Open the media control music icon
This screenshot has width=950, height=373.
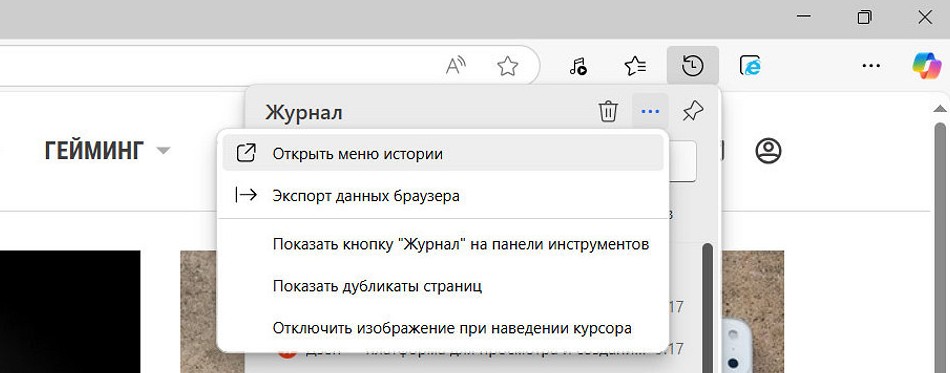[x=578, y=65]
